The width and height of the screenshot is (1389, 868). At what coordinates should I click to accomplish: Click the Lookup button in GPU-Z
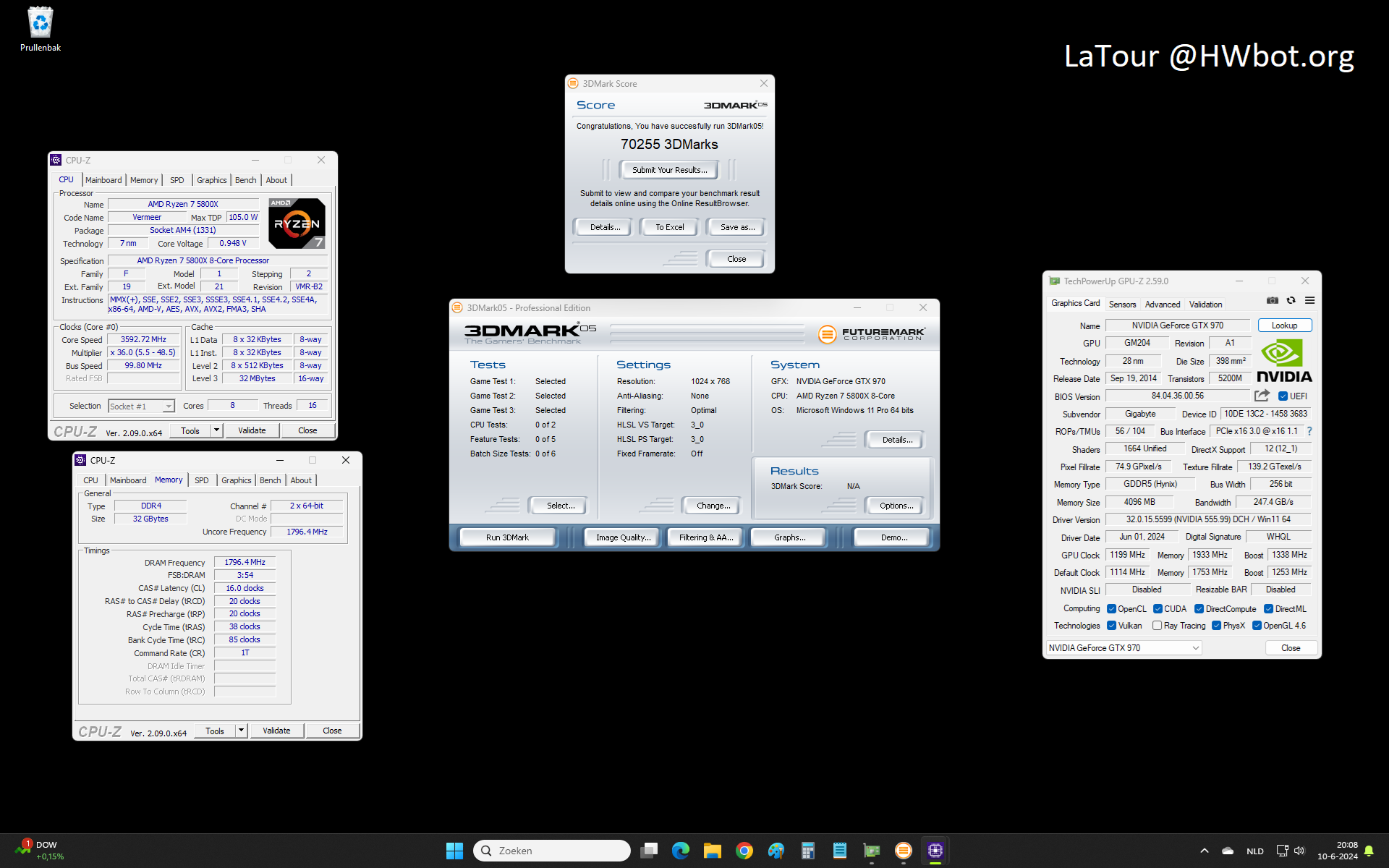[x=1284, y=325]
